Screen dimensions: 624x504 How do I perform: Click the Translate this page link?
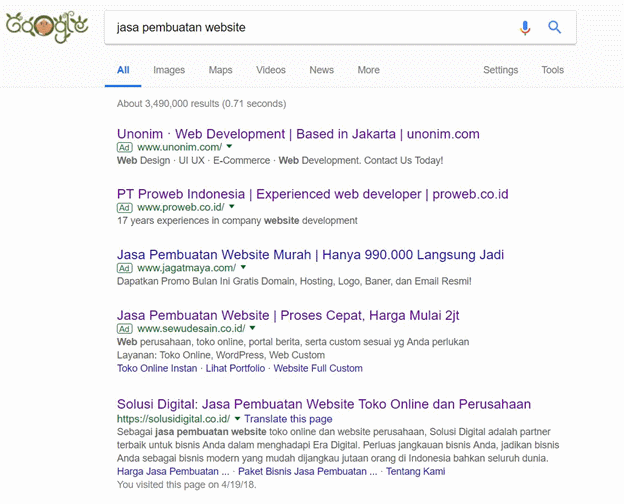(x=288, y=419)
